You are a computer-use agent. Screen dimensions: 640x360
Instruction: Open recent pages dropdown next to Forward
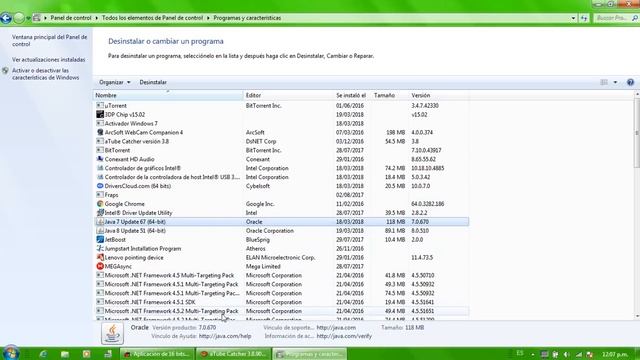coord(28,18)
